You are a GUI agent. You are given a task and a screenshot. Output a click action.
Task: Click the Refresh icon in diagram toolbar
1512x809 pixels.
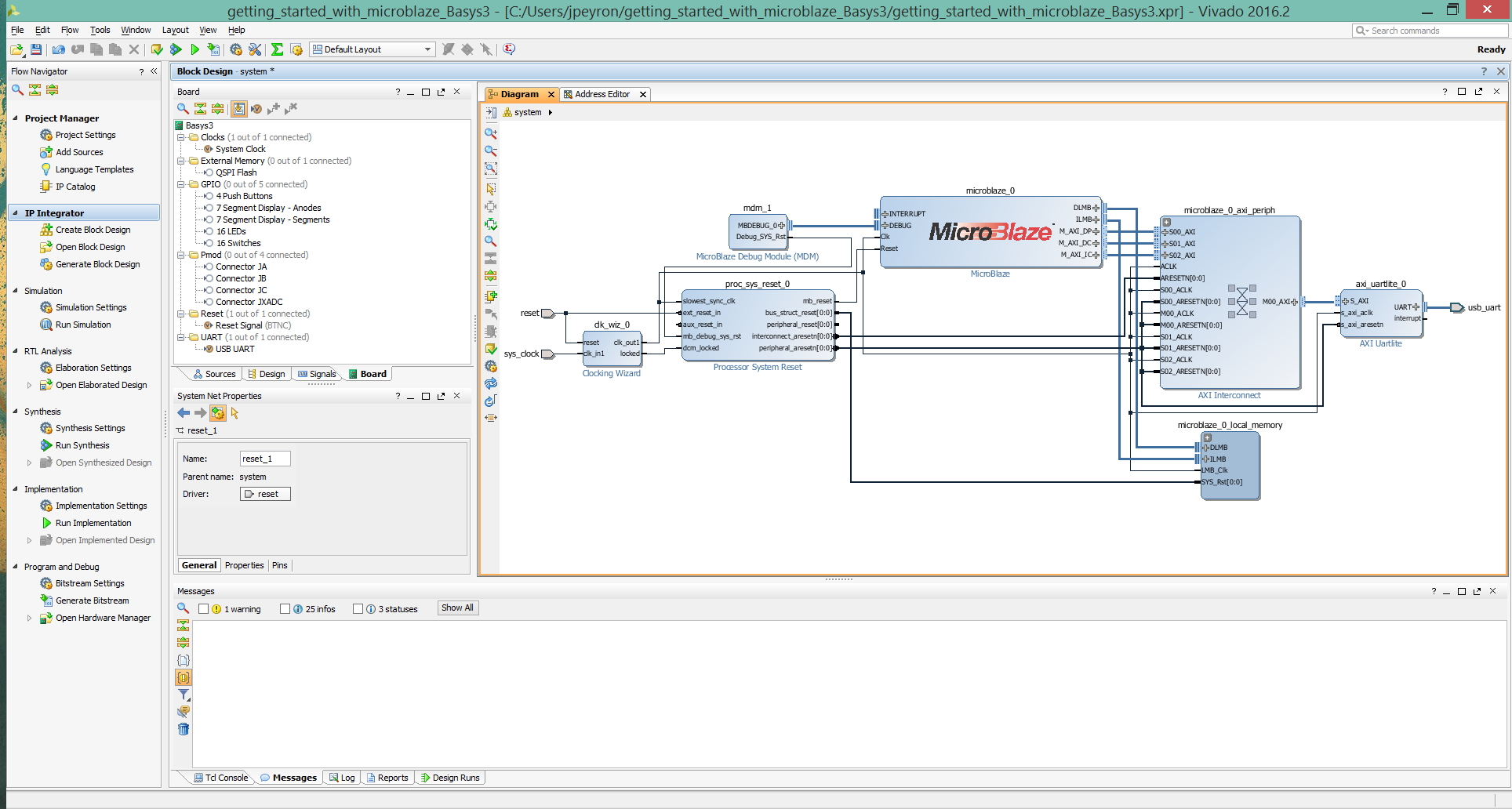click(x=491, y=383)
